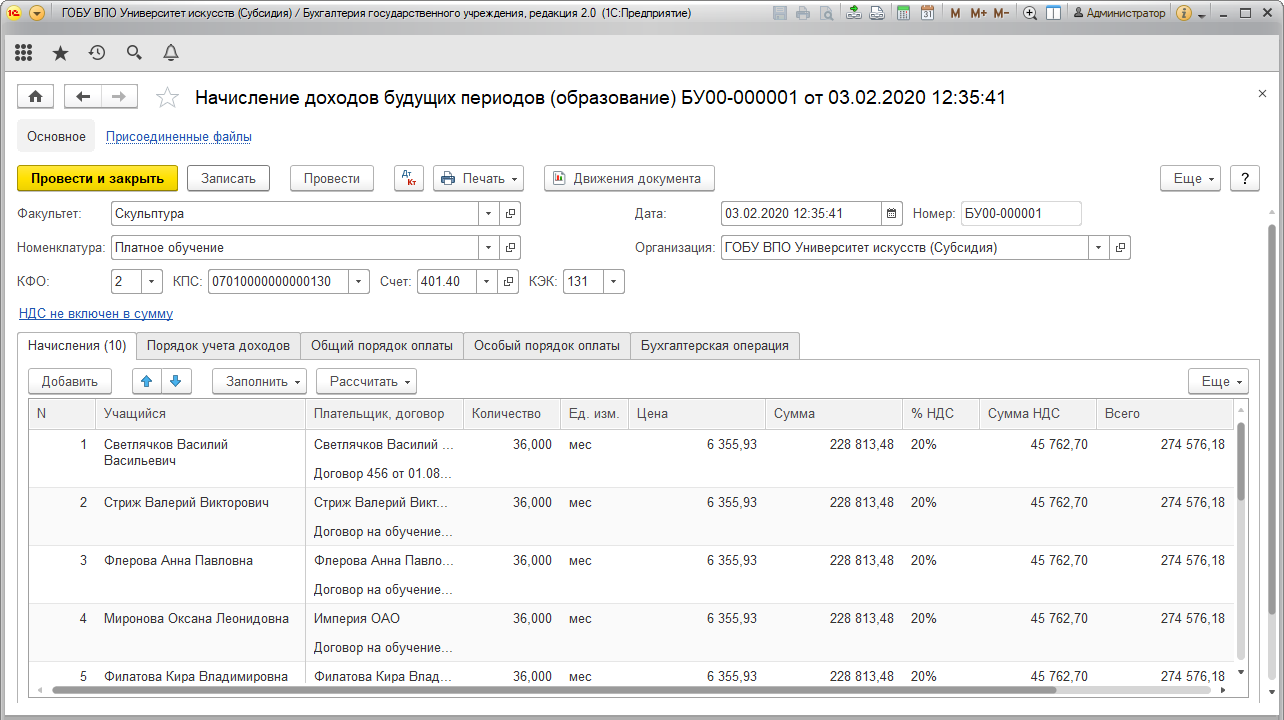Go to the Home page icon
The image size is (1284, 720).
coord(36,96)
